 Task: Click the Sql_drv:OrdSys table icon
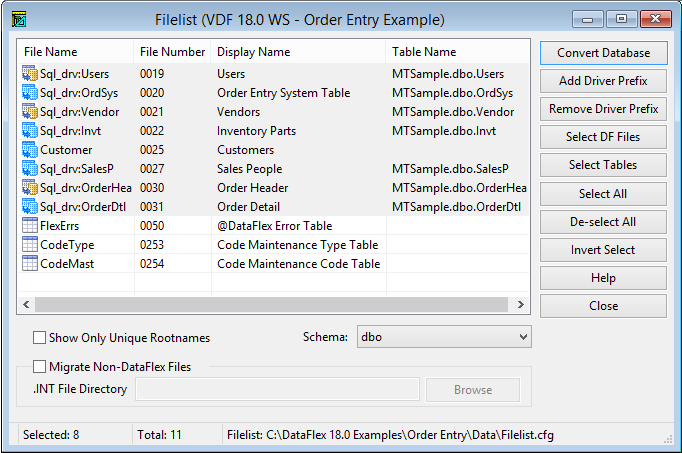click(x=29, y=93)
